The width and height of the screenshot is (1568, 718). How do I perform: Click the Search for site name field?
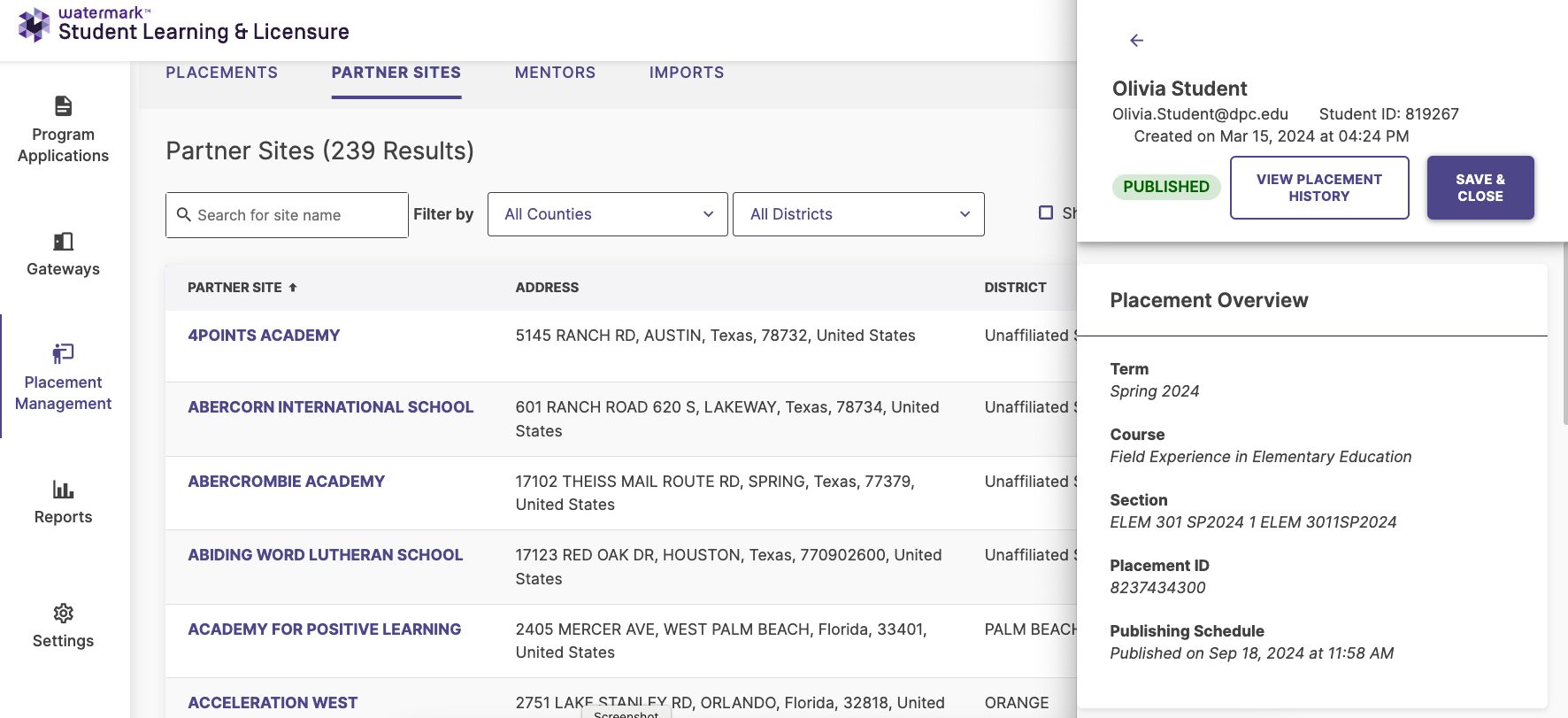287,215
